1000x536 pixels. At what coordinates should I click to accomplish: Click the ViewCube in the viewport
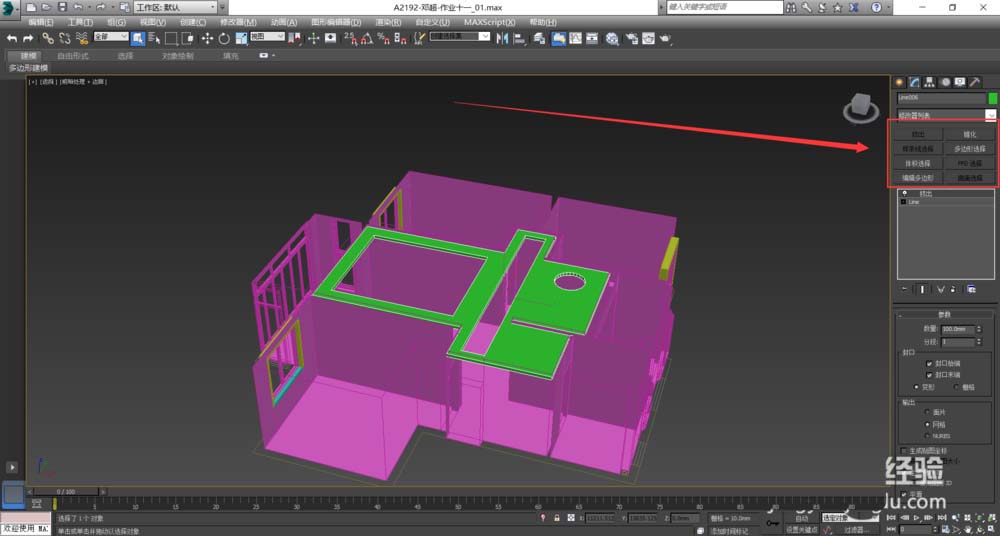coord(861,107)
